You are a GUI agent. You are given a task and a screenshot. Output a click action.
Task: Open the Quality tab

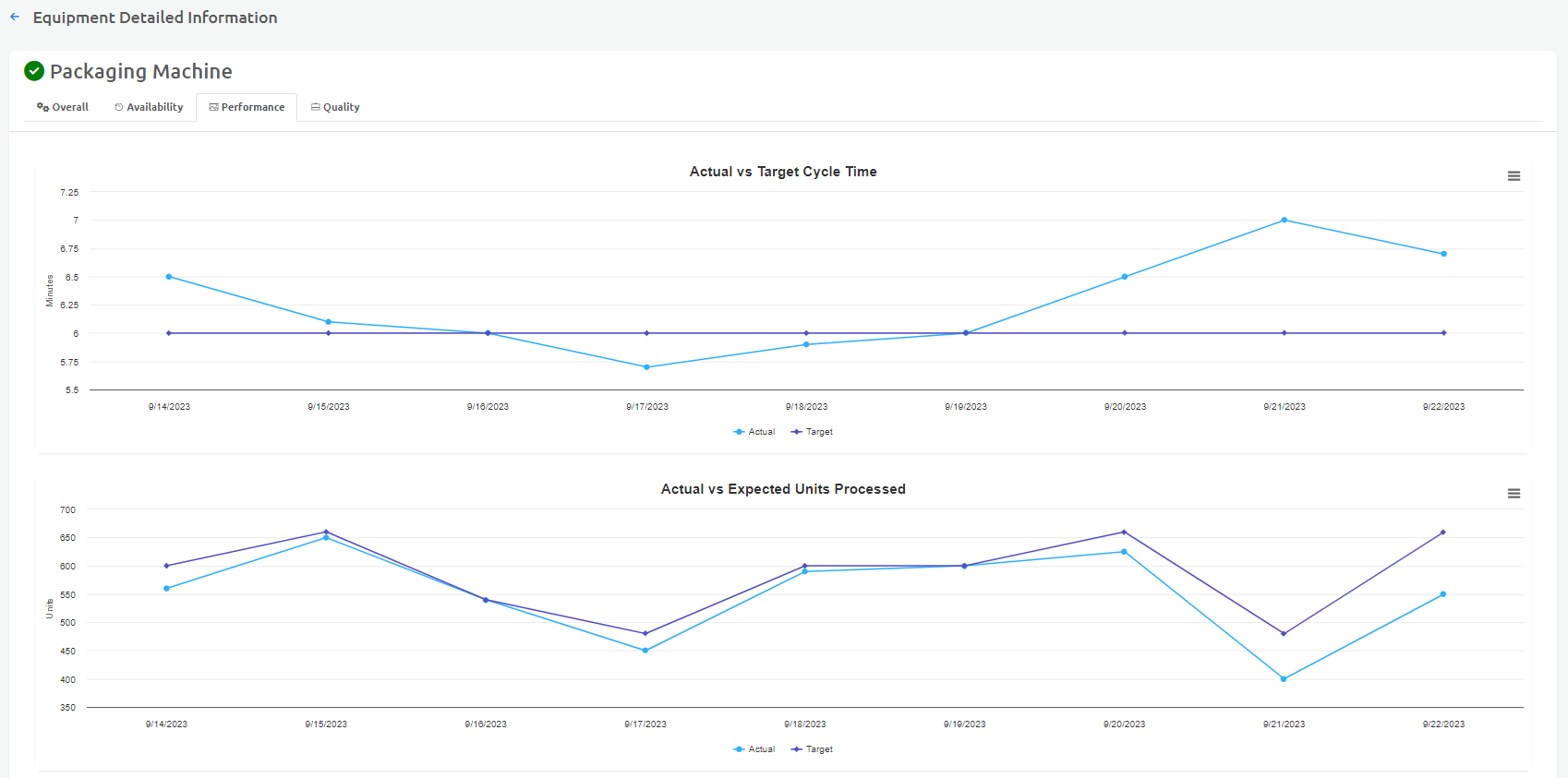coord(335,107)
